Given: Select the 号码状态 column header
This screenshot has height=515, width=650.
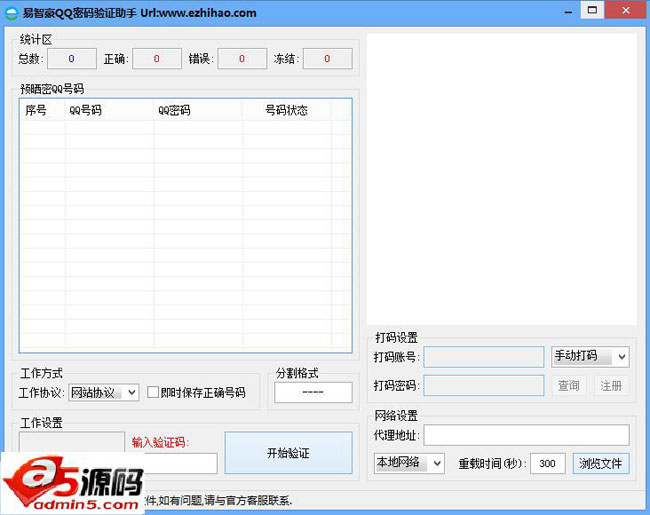Looking at the screenshot, I should tap(286, 110).
